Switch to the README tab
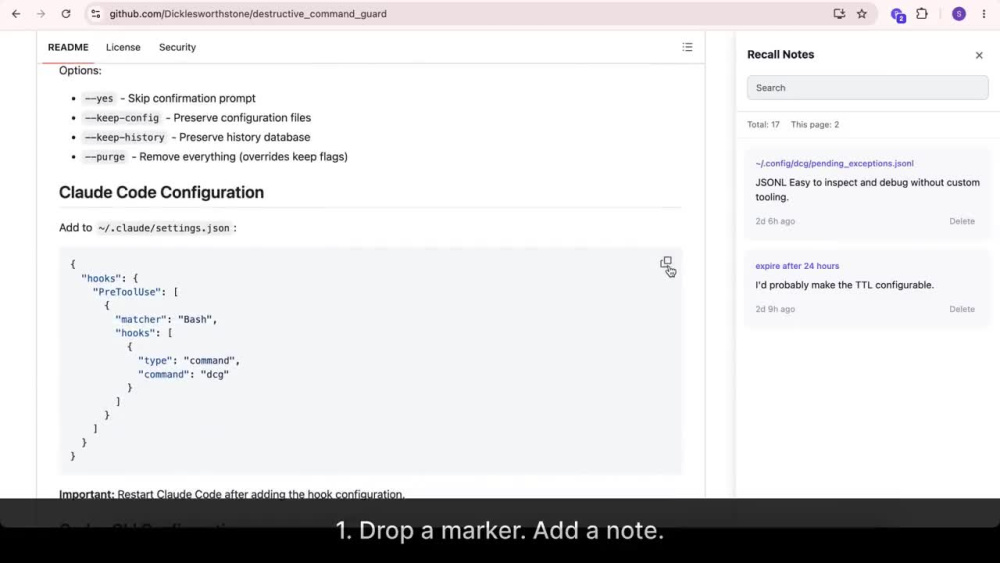Viewport: 1000px width, 563px height. 68,47
